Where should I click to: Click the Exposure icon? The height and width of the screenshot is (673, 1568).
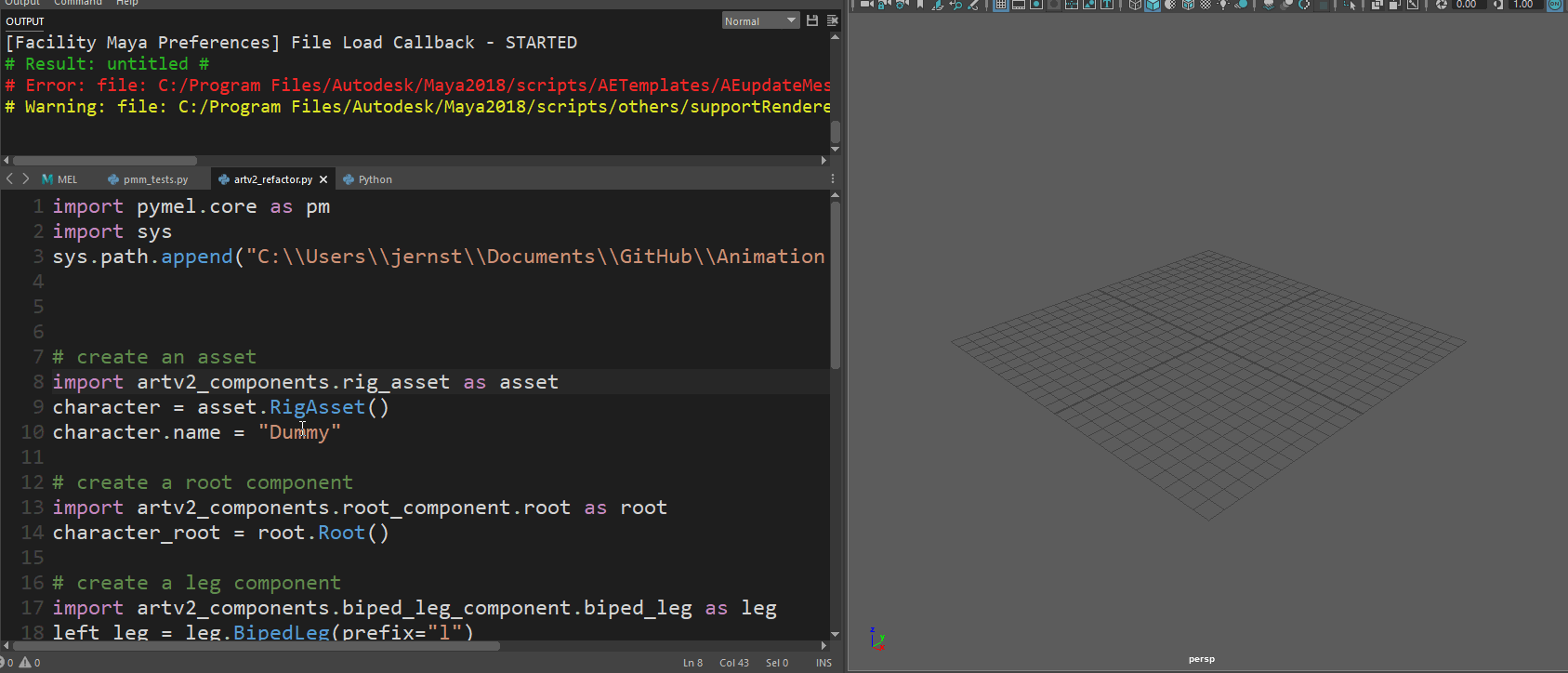coord(1441,5)
